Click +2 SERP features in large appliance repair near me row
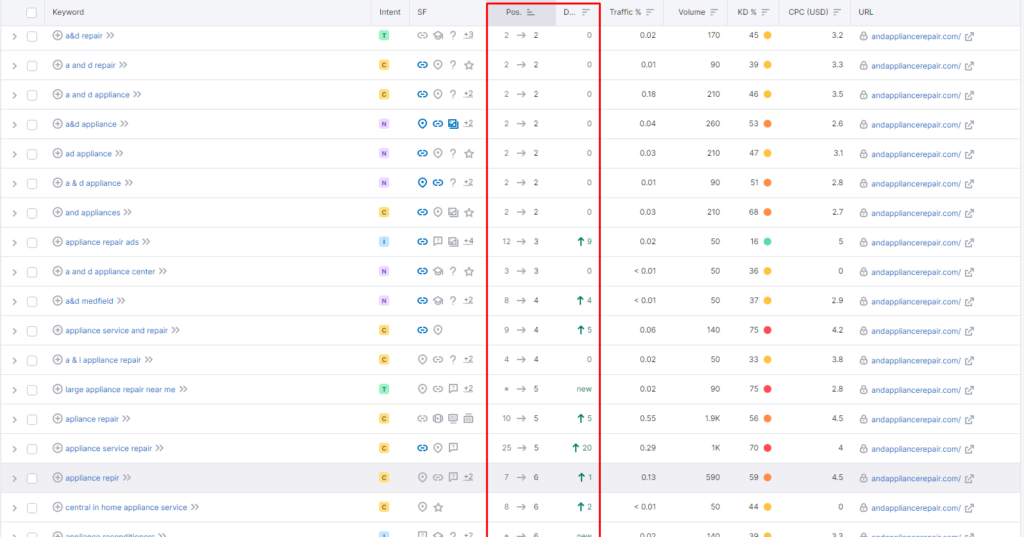Viewport: 1024px width, 537px height. click(x=468, y=389)
